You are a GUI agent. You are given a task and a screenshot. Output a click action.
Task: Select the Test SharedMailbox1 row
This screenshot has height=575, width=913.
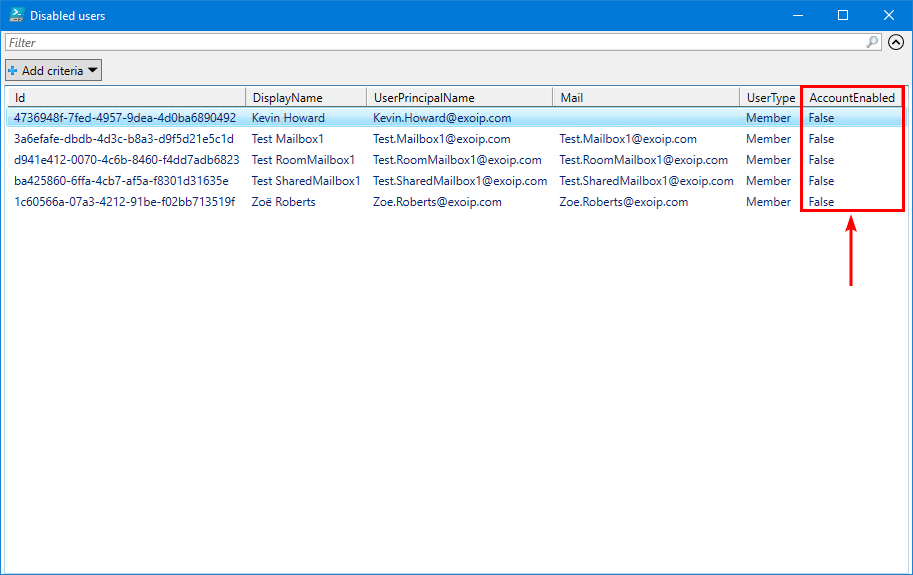coord(305,181)
